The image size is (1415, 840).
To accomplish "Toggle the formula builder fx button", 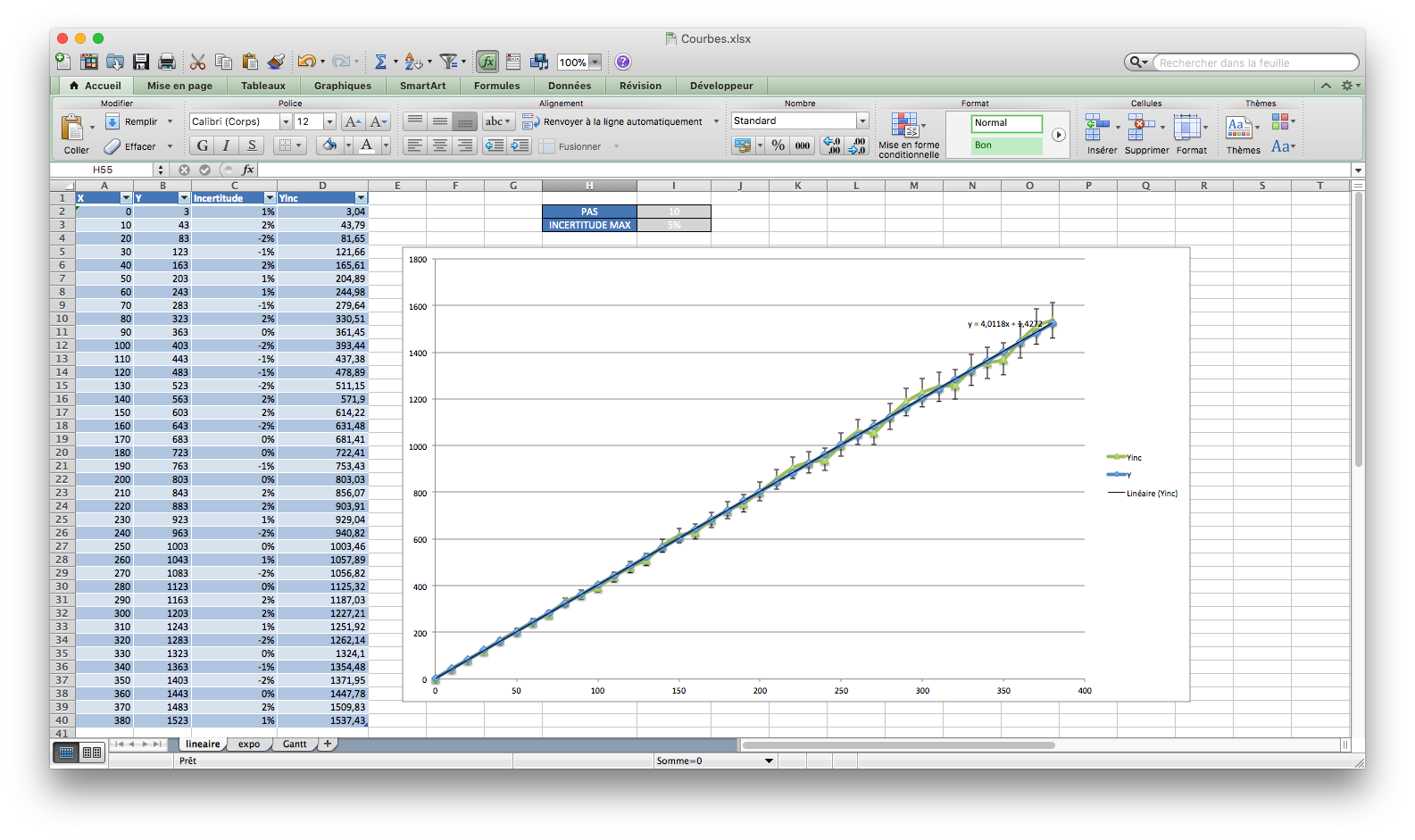I will click(x=487, y=62).
